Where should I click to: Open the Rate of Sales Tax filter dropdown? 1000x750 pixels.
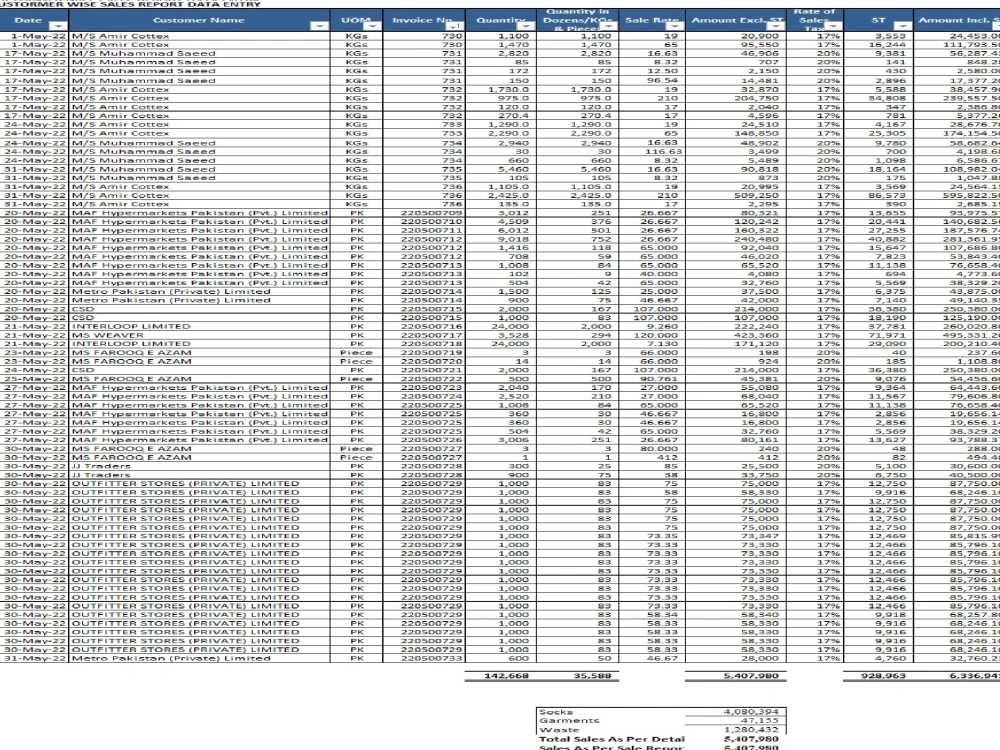[x=833, y=26]
